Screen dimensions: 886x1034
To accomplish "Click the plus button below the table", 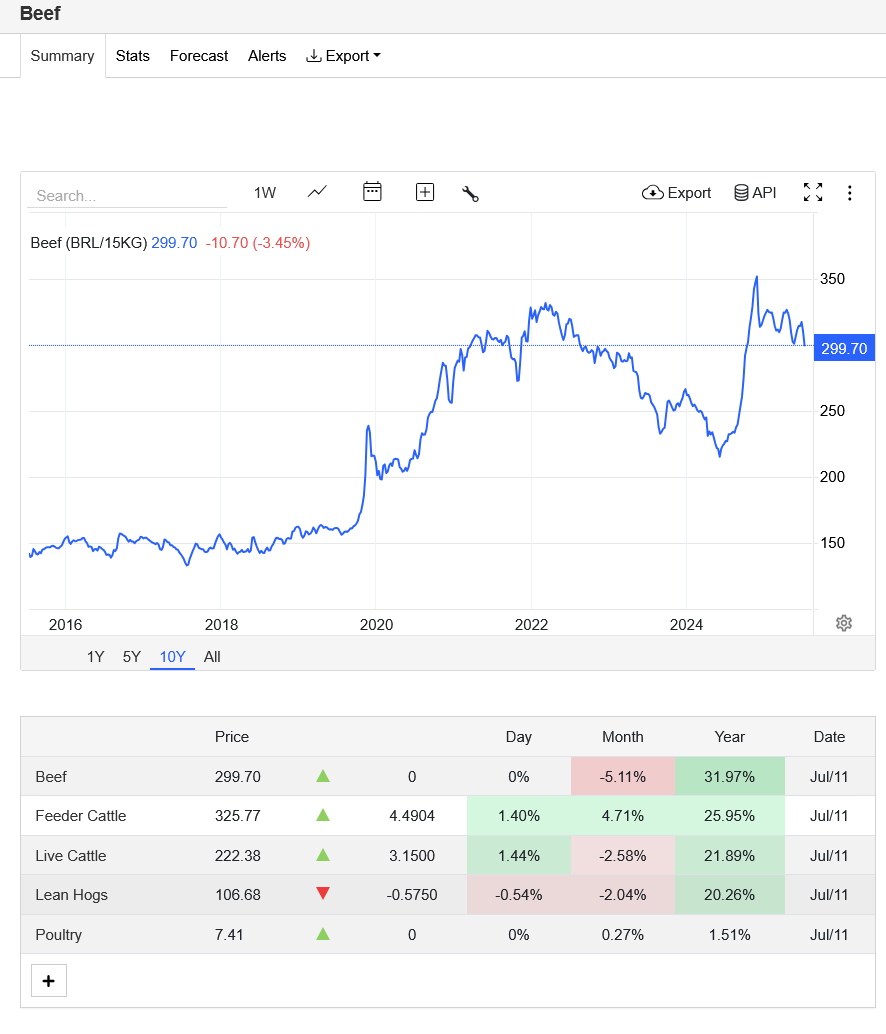I will (x=49, y=981).
